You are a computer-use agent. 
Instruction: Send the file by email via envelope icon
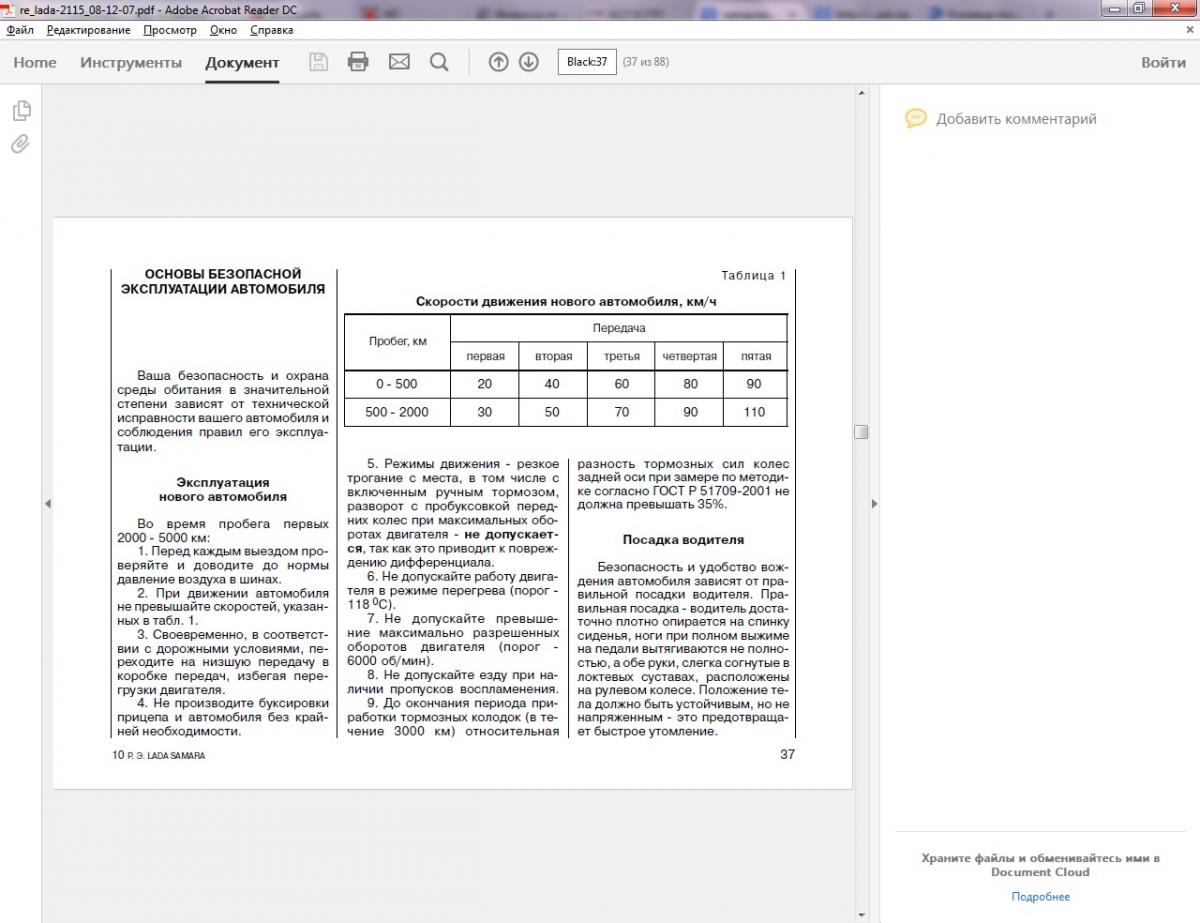(399, 62)
